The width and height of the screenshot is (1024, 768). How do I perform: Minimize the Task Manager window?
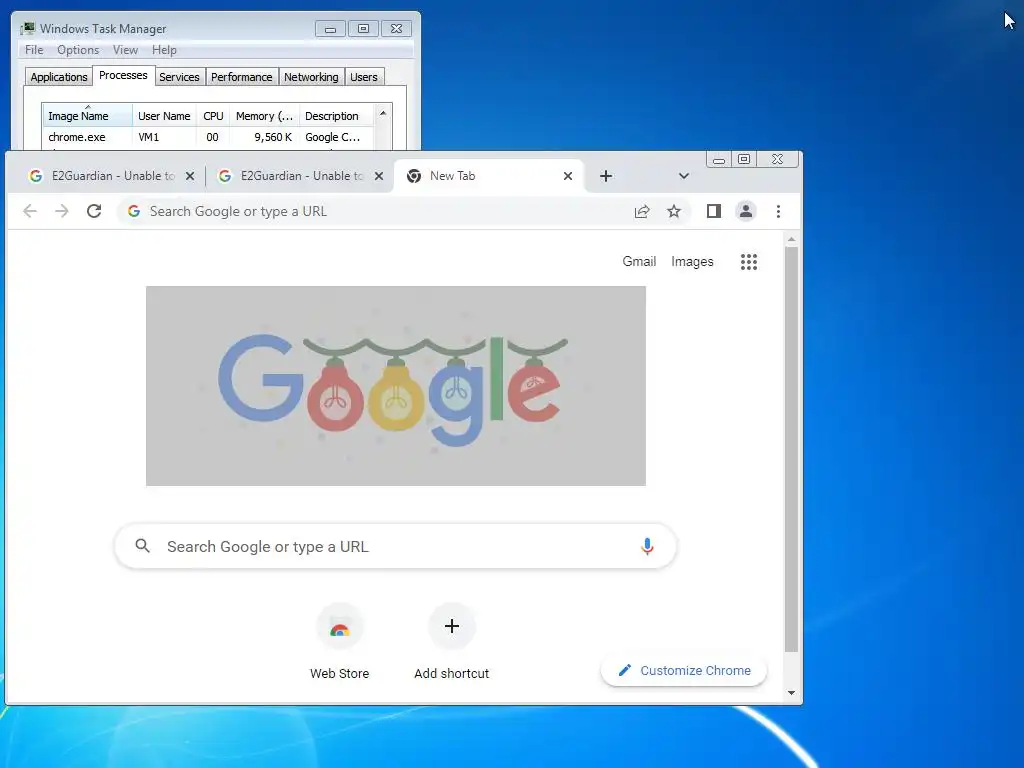pos(330,29)
